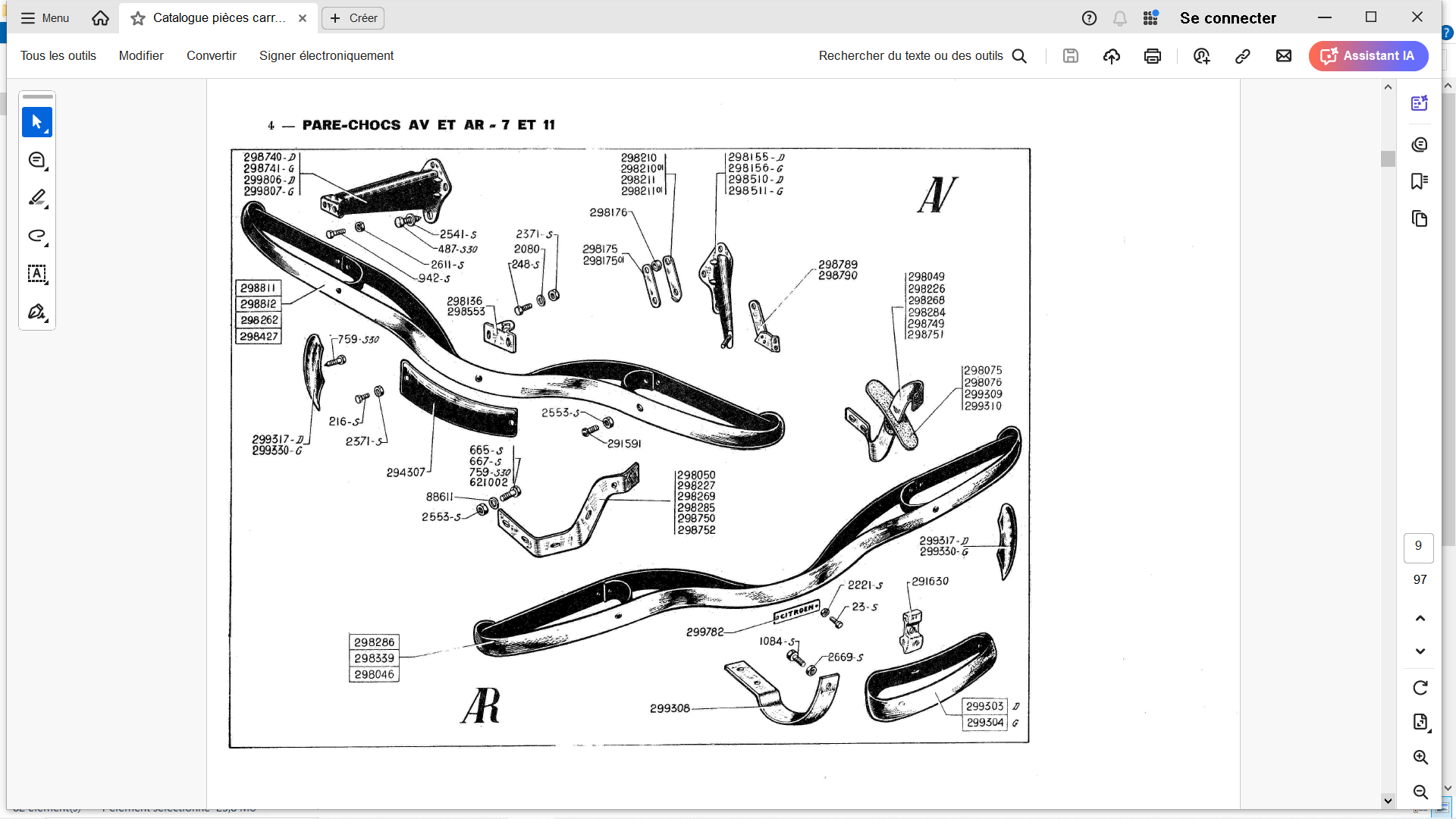The width and height of the screenshot is (1456, 819).
Task: Launch Assistant IA
Action: pyautogui.click(x=1368, y=56)
